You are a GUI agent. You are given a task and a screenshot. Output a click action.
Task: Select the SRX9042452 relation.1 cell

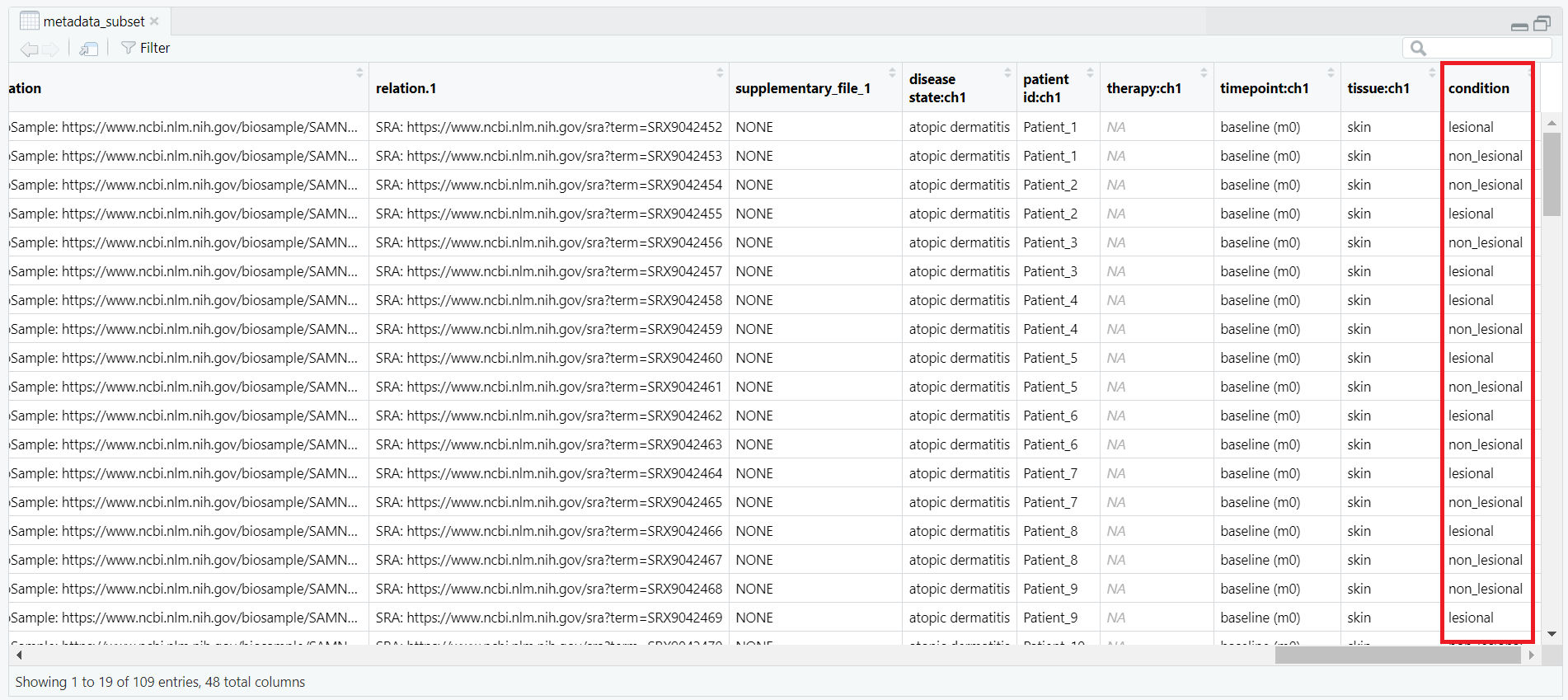coord(548,127)
